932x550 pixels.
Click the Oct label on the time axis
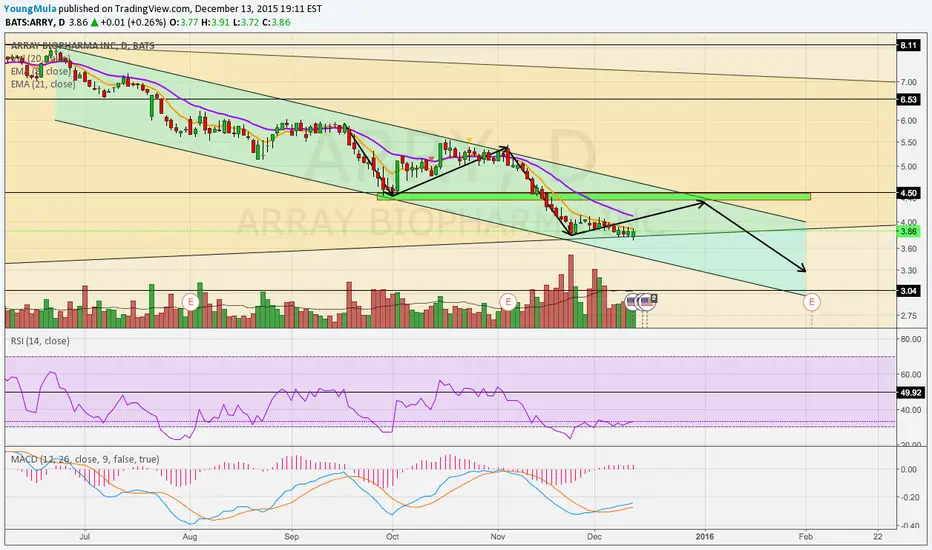click(392, 536)
